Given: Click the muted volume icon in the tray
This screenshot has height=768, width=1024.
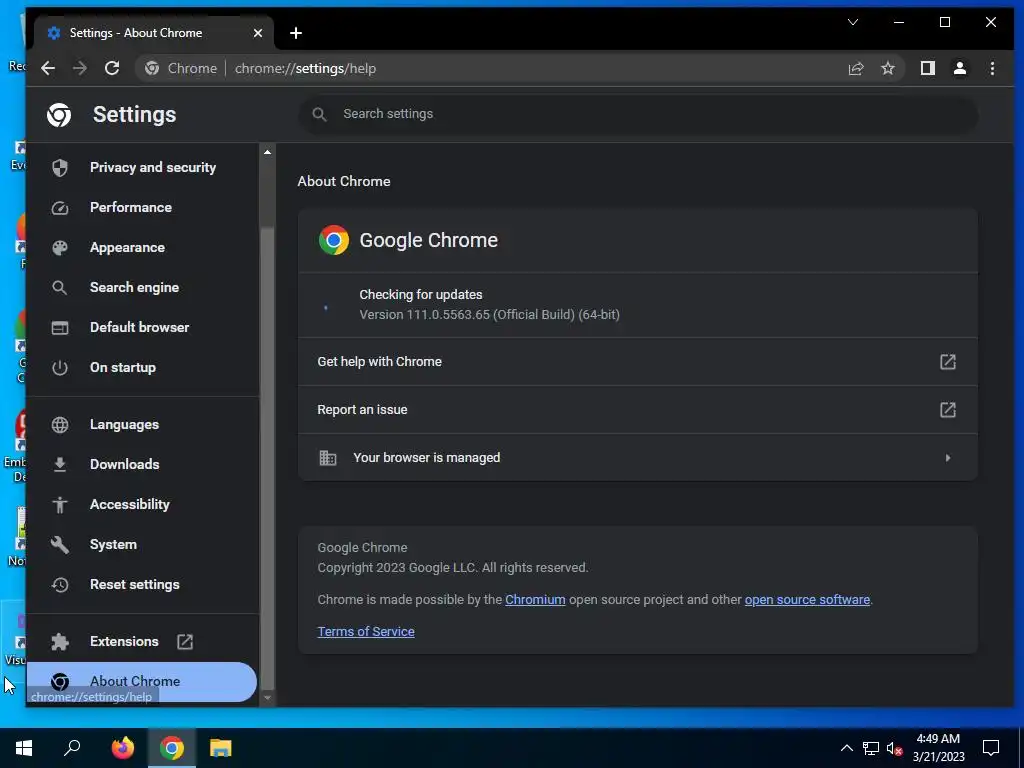Looking at the screenshot, I should tap(894, 748).
